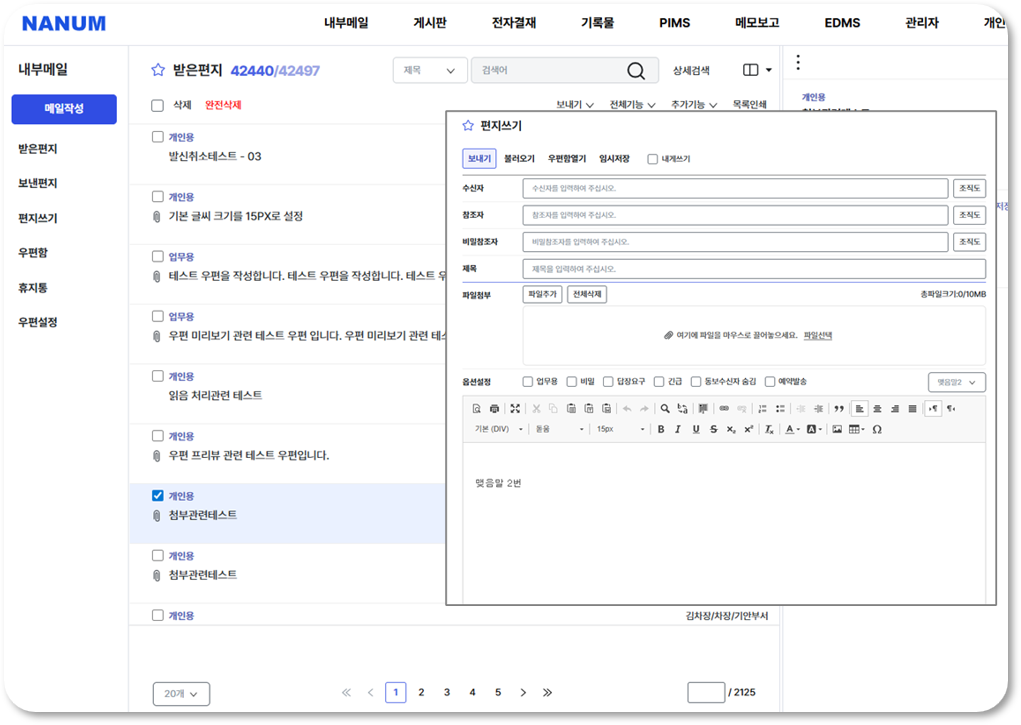This screenshot has height=725, width=1021.
Task: Enable the 내게쓰기 checkbox
Action: pyautogui.click(x=653, y=159)
